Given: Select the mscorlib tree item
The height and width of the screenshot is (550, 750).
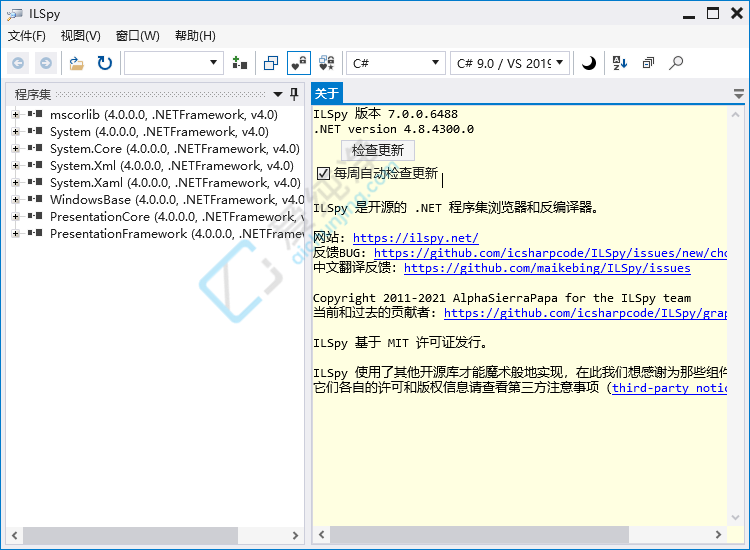Looking at the screenshot, I should pos(164,115).
